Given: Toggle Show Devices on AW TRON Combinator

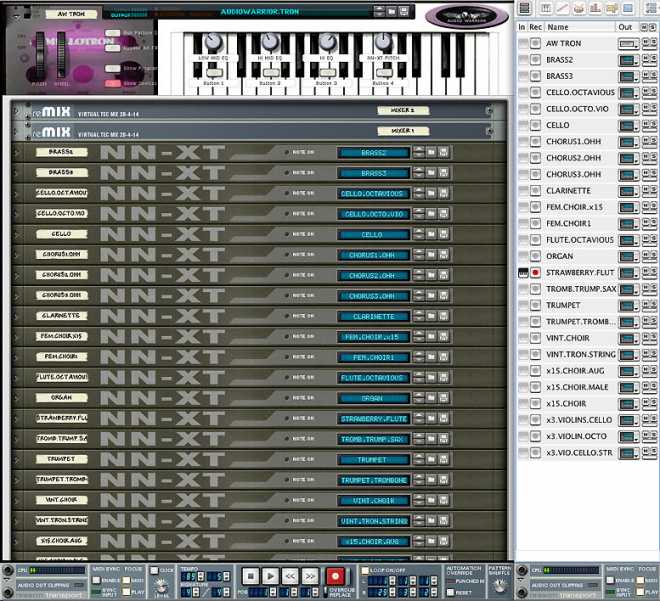Looking at the screenshot, I should pyautogui.click(x=113, y=83).
